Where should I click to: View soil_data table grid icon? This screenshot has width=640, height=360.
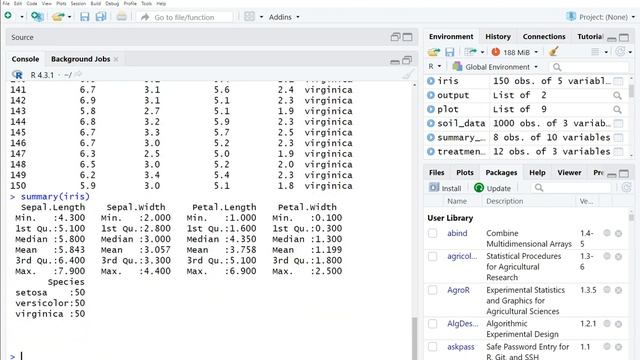(x=618, y=123)
